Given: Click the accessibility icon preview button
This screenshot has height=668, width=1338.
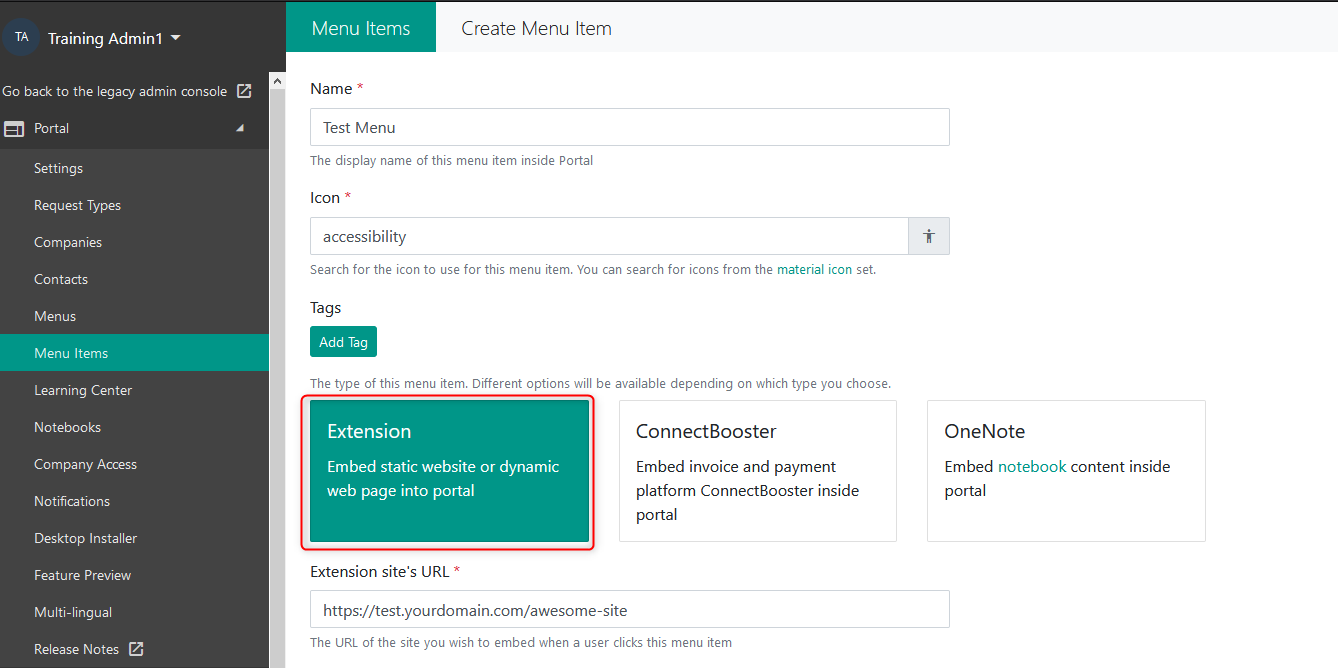Looking at the screenshot, I should coord(929,236).
